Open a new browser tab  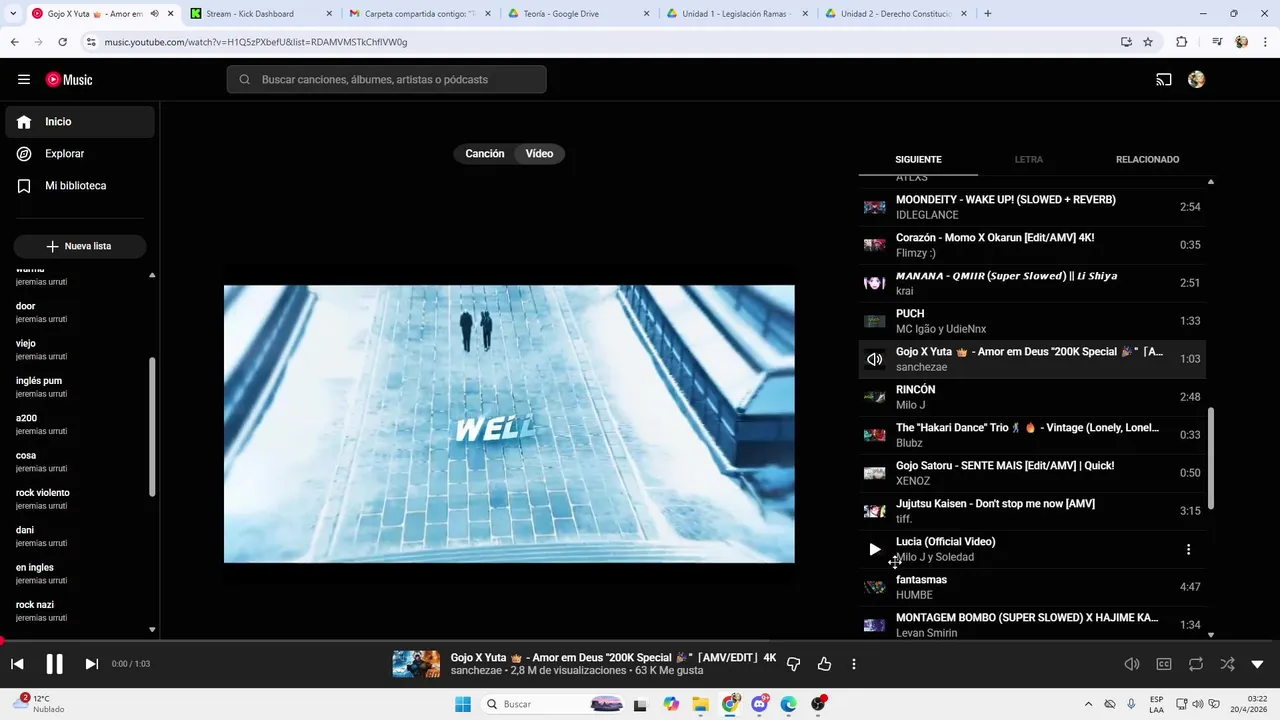[988, 14]
